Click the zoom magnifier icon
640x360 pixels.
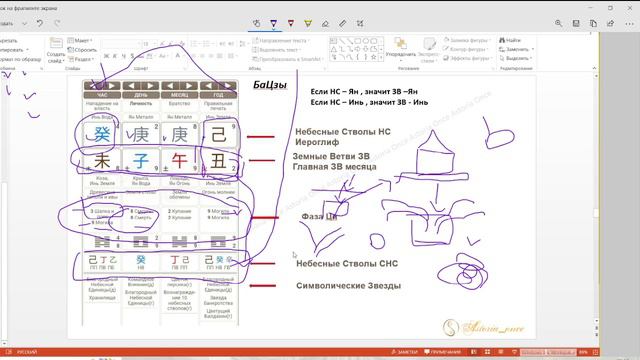558,24
